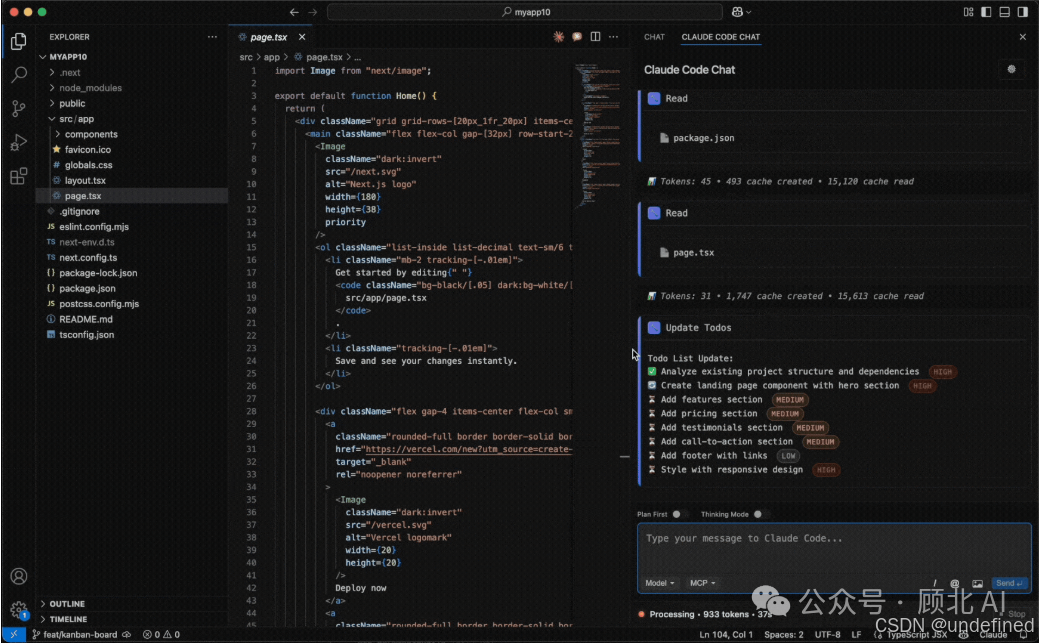Open the Model dropdown
This screenshot has height=644, width=1039.
pyautogui.click(x=659, y=583)
